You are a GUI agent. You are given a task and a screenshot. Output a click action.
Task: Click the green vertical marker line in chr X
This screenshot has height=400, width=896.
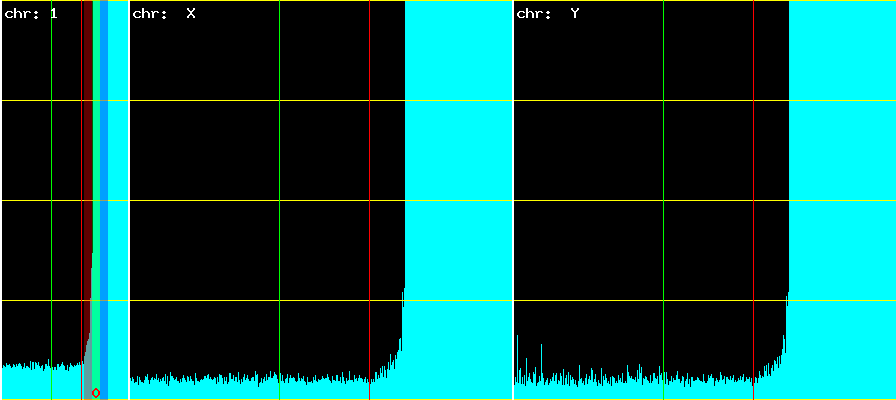click(279, 200)
